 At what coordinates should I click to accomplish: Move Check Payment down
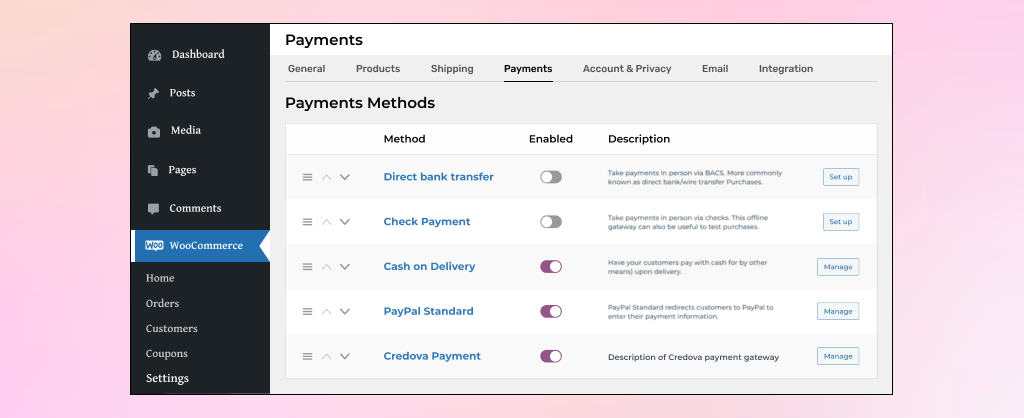345,222
